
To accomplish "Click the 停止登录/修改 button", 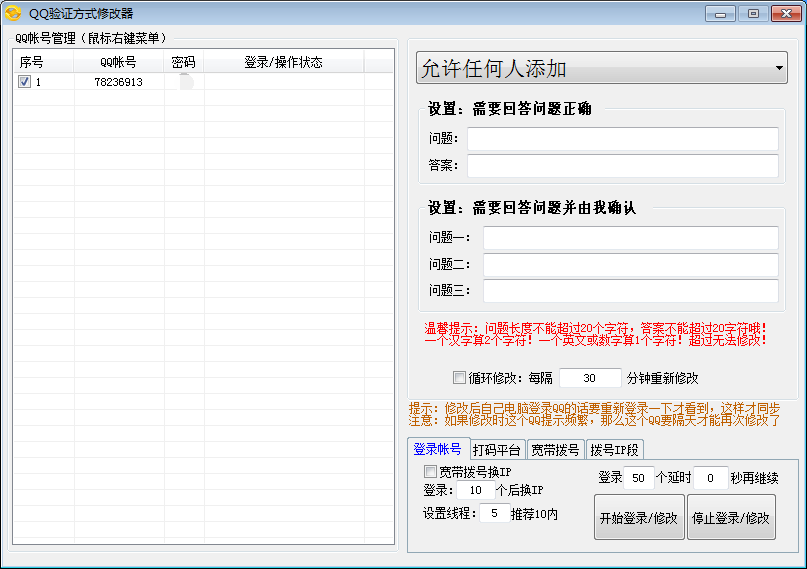I will click(731, 517).
